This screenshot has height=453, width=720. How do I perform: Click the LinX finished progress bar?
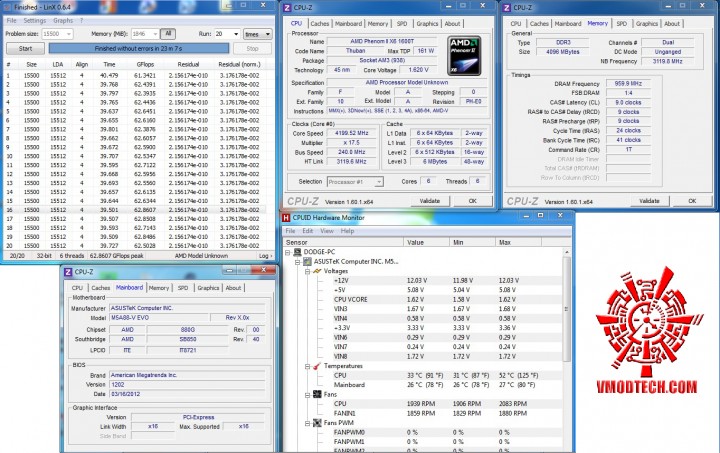point(139,48)
